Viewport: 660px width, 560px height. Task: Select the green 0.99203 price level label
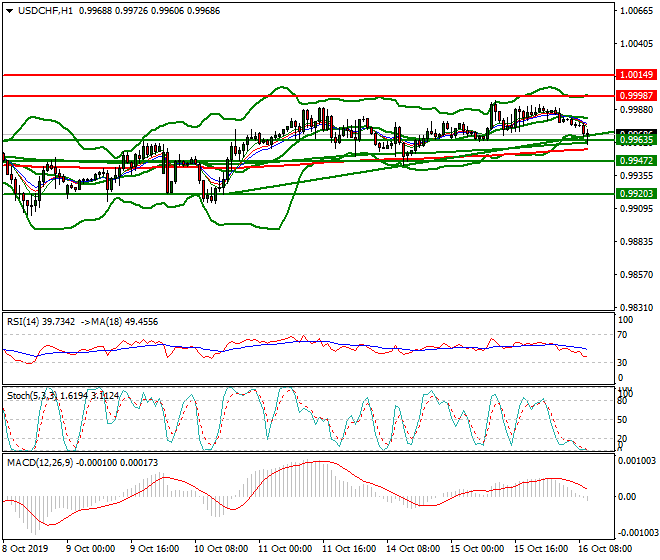coord(636,194)
